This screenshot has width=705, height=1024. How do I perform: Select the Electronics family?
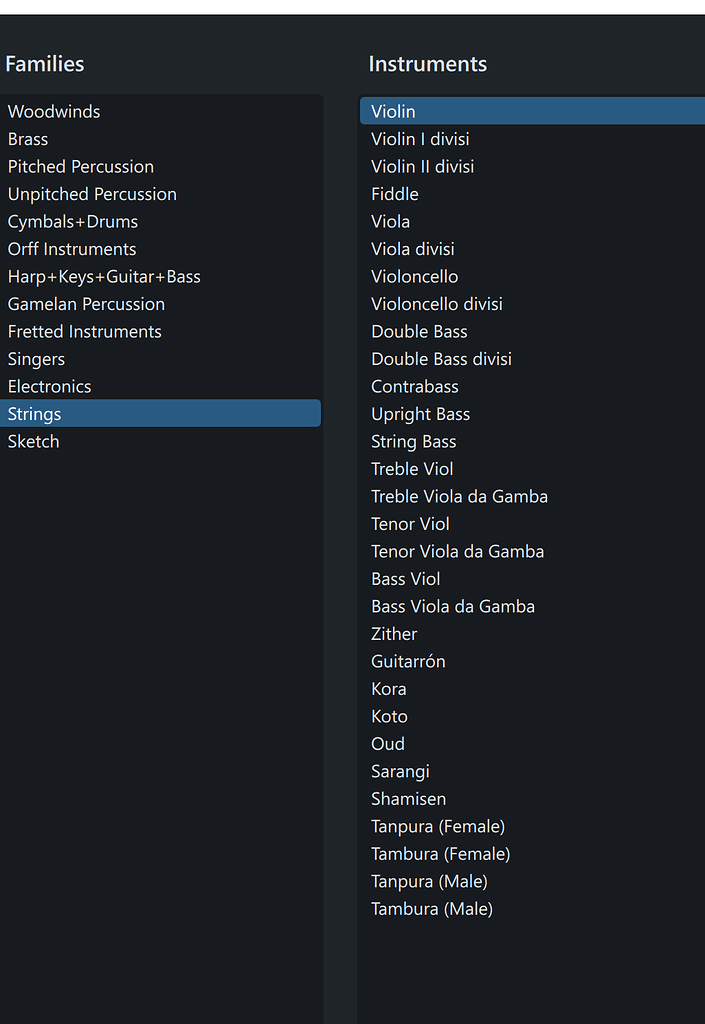coord(49,386)
